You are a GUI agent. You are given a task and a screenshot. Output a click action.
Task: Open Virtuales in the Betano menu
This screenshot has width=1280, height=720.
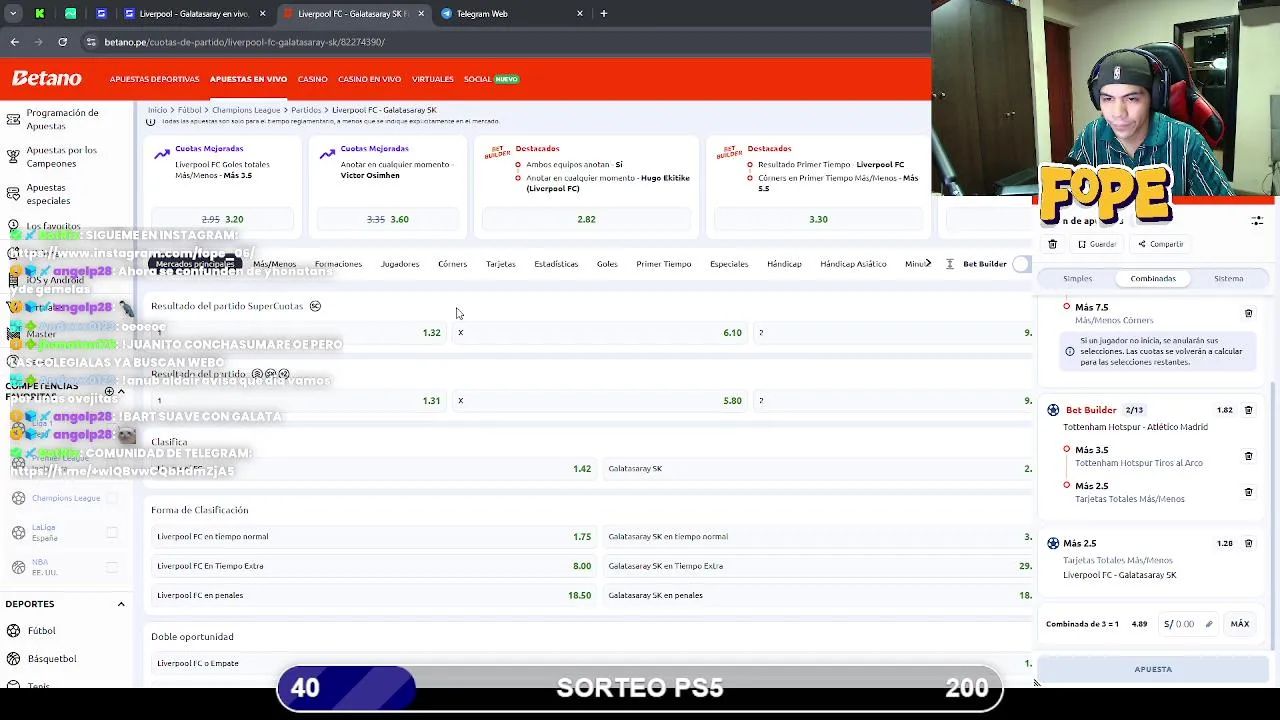click(432, 79)
